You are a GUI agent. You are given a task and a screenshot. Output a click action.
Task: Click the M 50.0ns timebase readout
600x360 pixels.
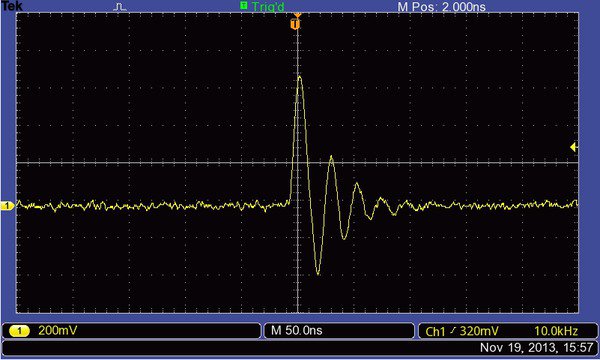297,330
